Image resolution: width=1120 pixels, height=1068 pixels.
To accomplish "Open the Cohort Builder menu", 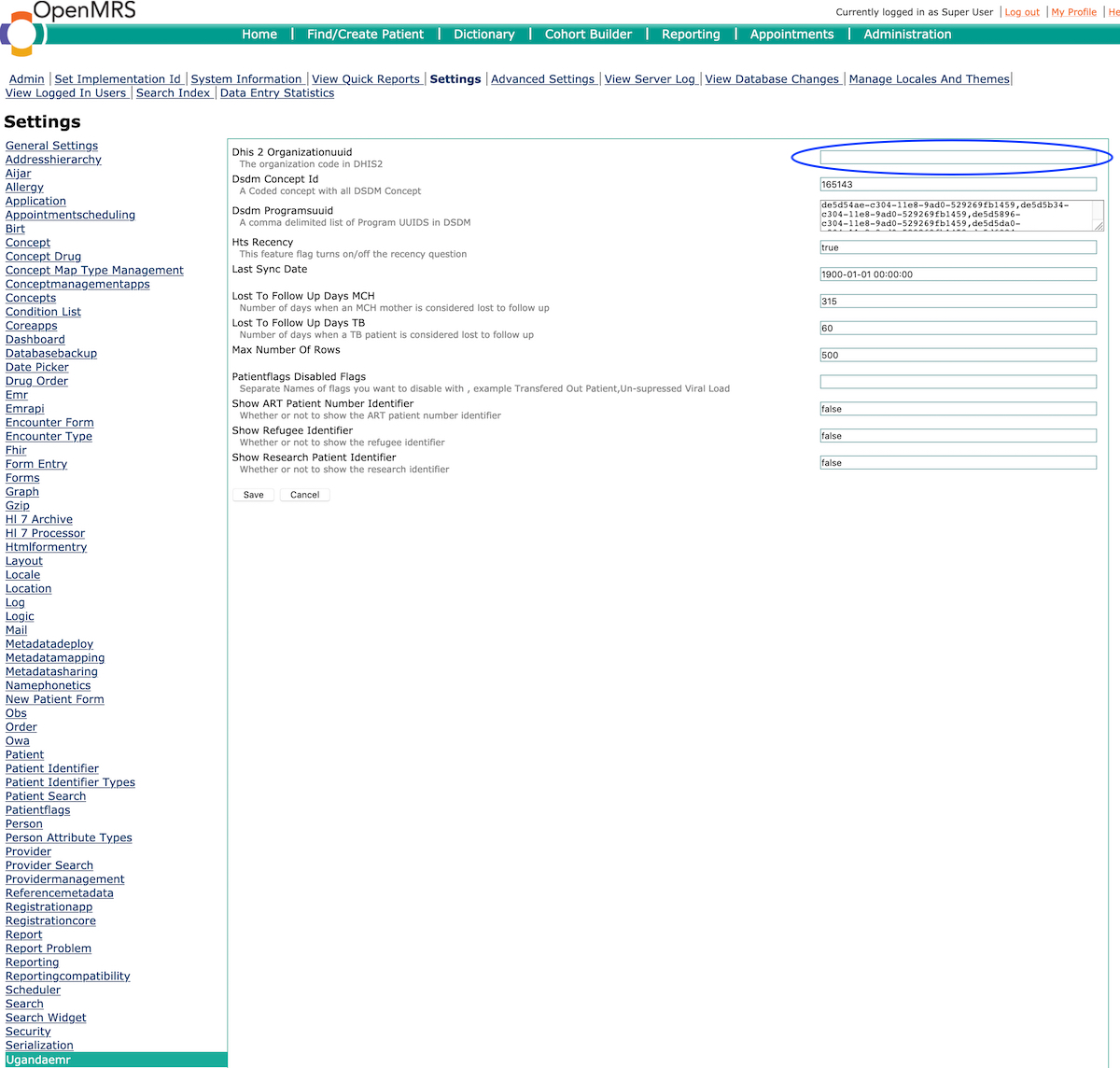I will click(x=588, y=35).
